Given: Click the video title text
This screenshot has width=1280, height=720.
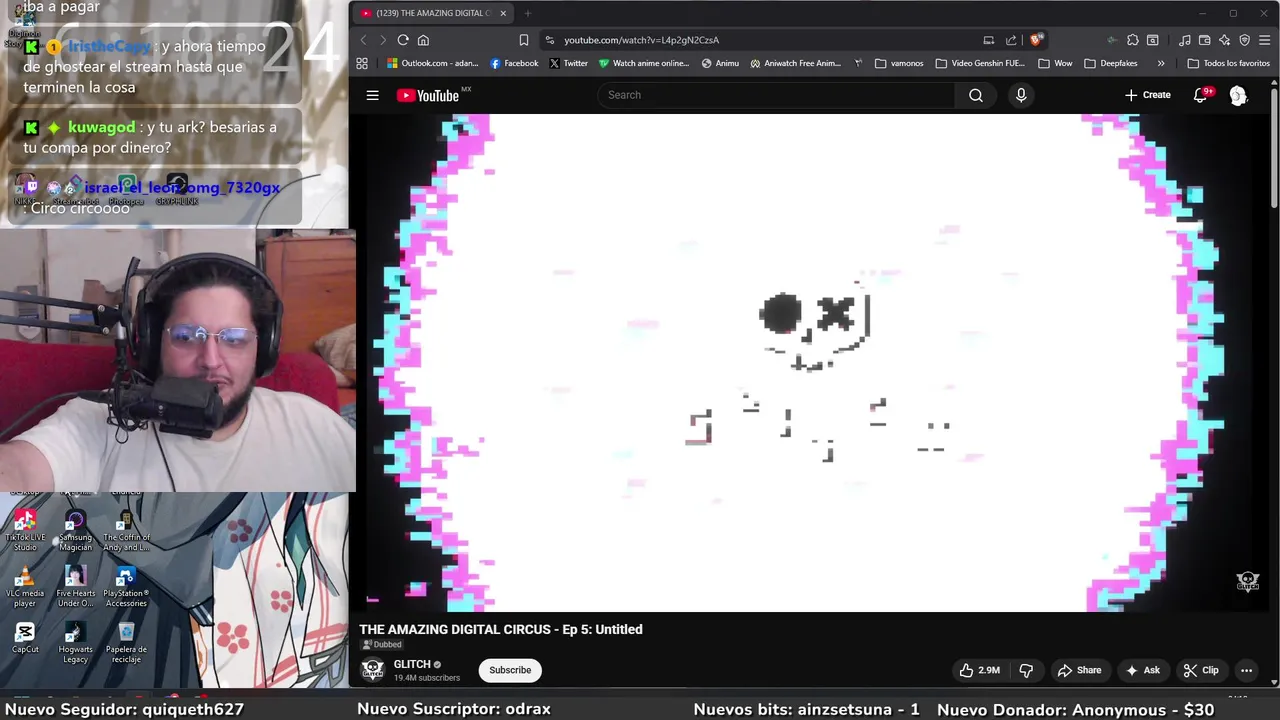Looking at the screenshot, I should 501,629.
